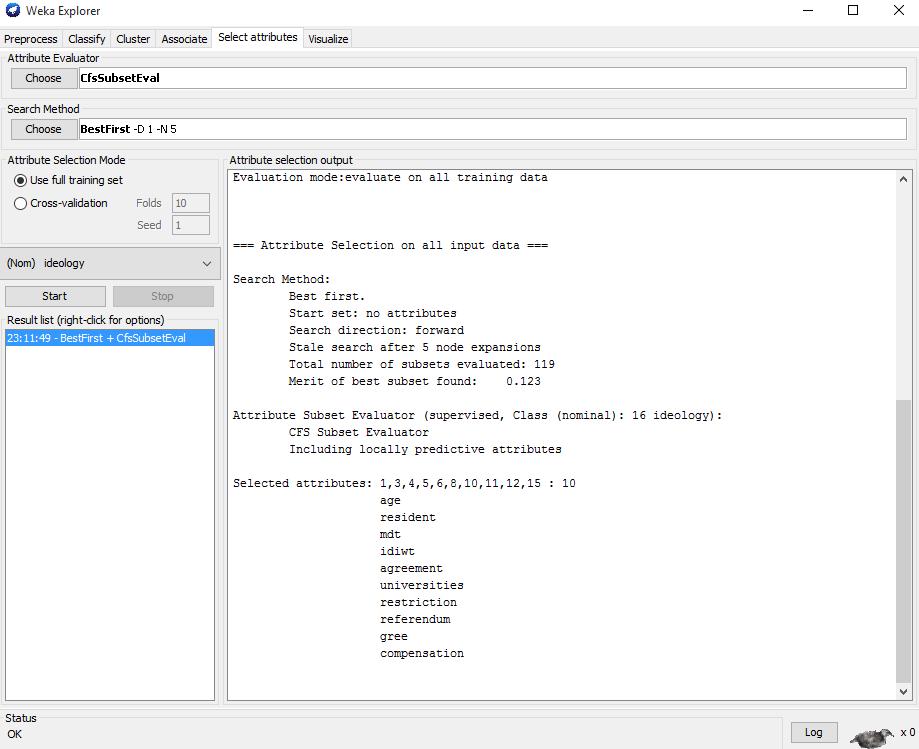Click the Weka Explorer title bar logo
The height and width of the screenshot is (749, 919).
[x=12, y=10]
